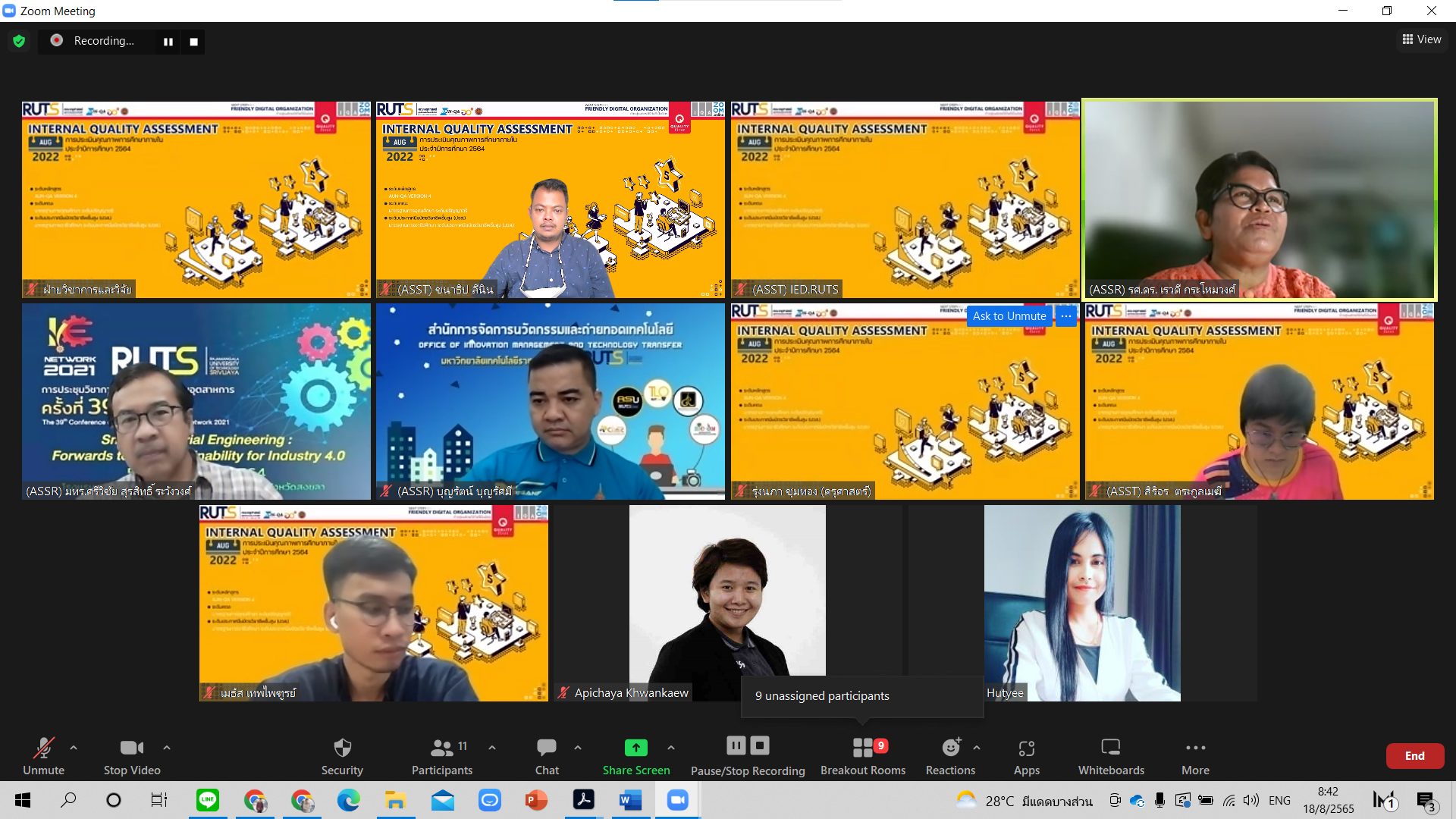
Task: Open Zoom Apps
Action: click(x=1027, y=756)
